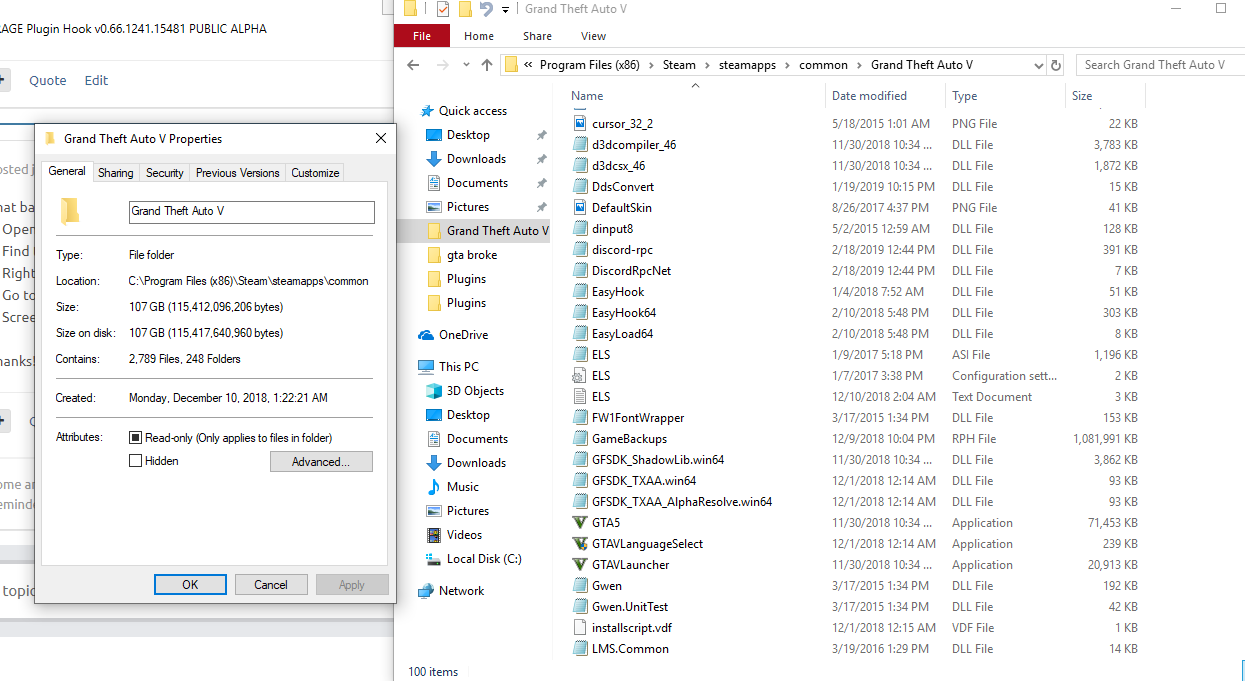The width and height of the screenshot is (1245, 681).
Task: Click the Search Grand Theft Auto V box
Action: [x=1159, y=65]
